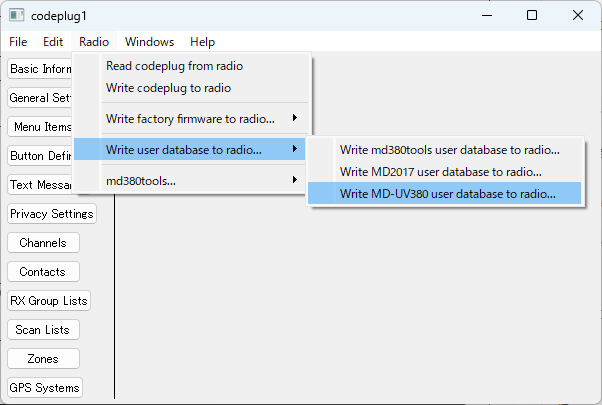602x405 pixels.
Task: Open the Zones section
Action: click(42, 359)
